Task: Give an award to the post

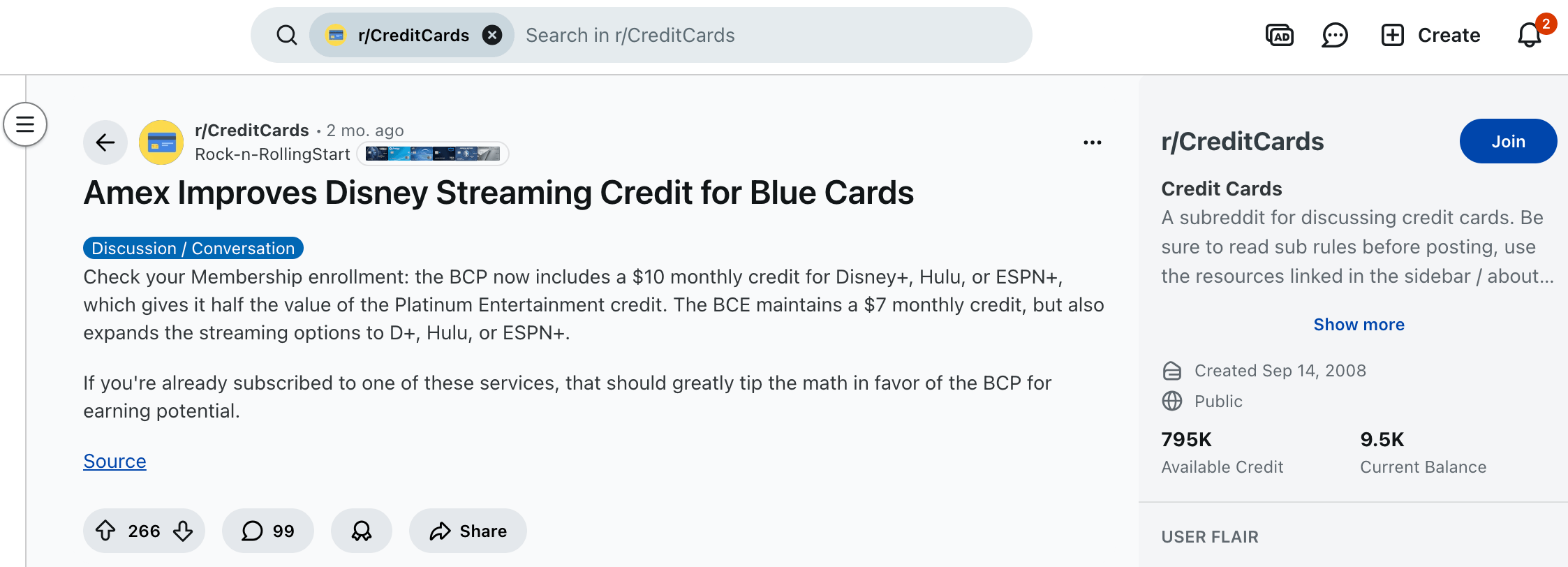Action: 361,531
